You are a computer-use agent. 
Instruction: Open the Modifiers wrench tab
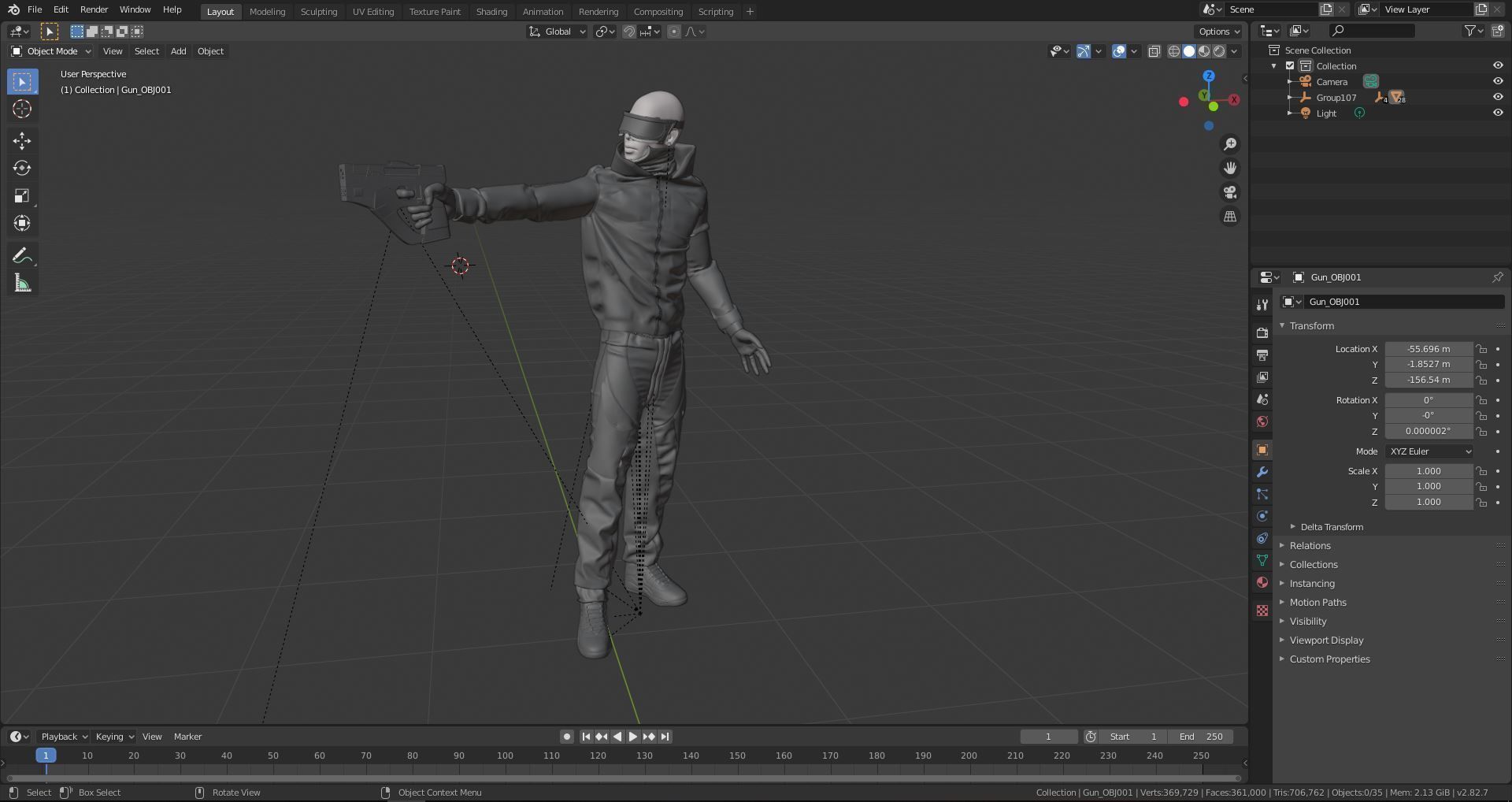1262,472
